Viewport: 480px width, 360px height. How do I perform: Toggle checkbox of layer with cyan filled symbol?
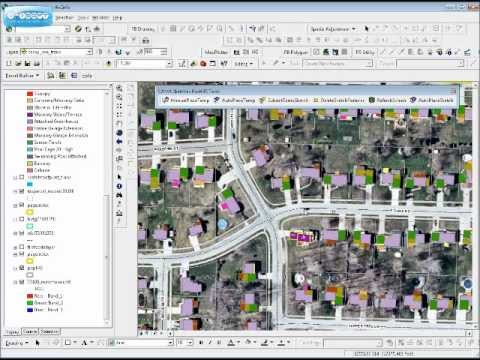22,177
